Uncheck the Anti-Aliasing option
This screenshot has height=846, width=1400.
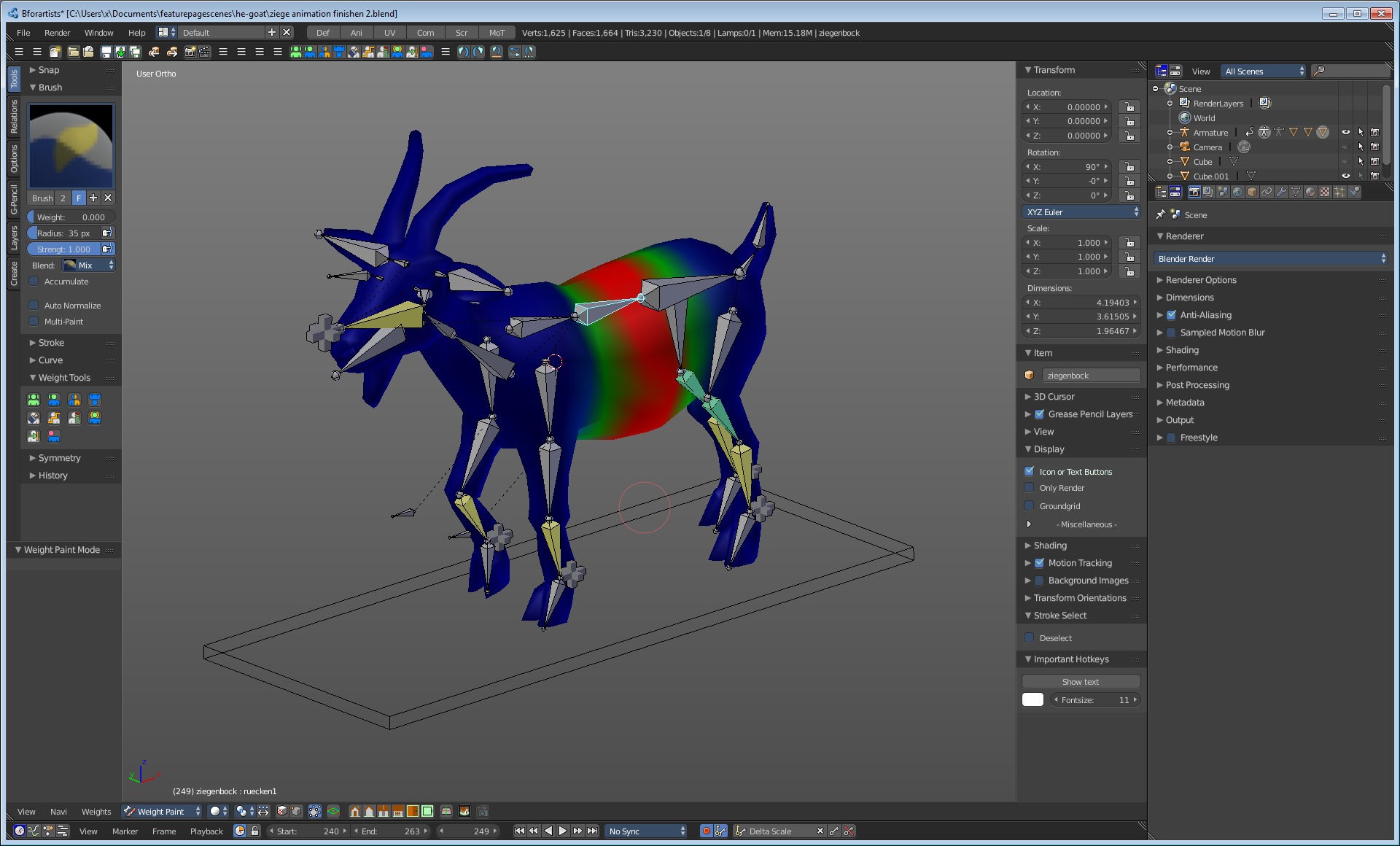click(1171, 315)
